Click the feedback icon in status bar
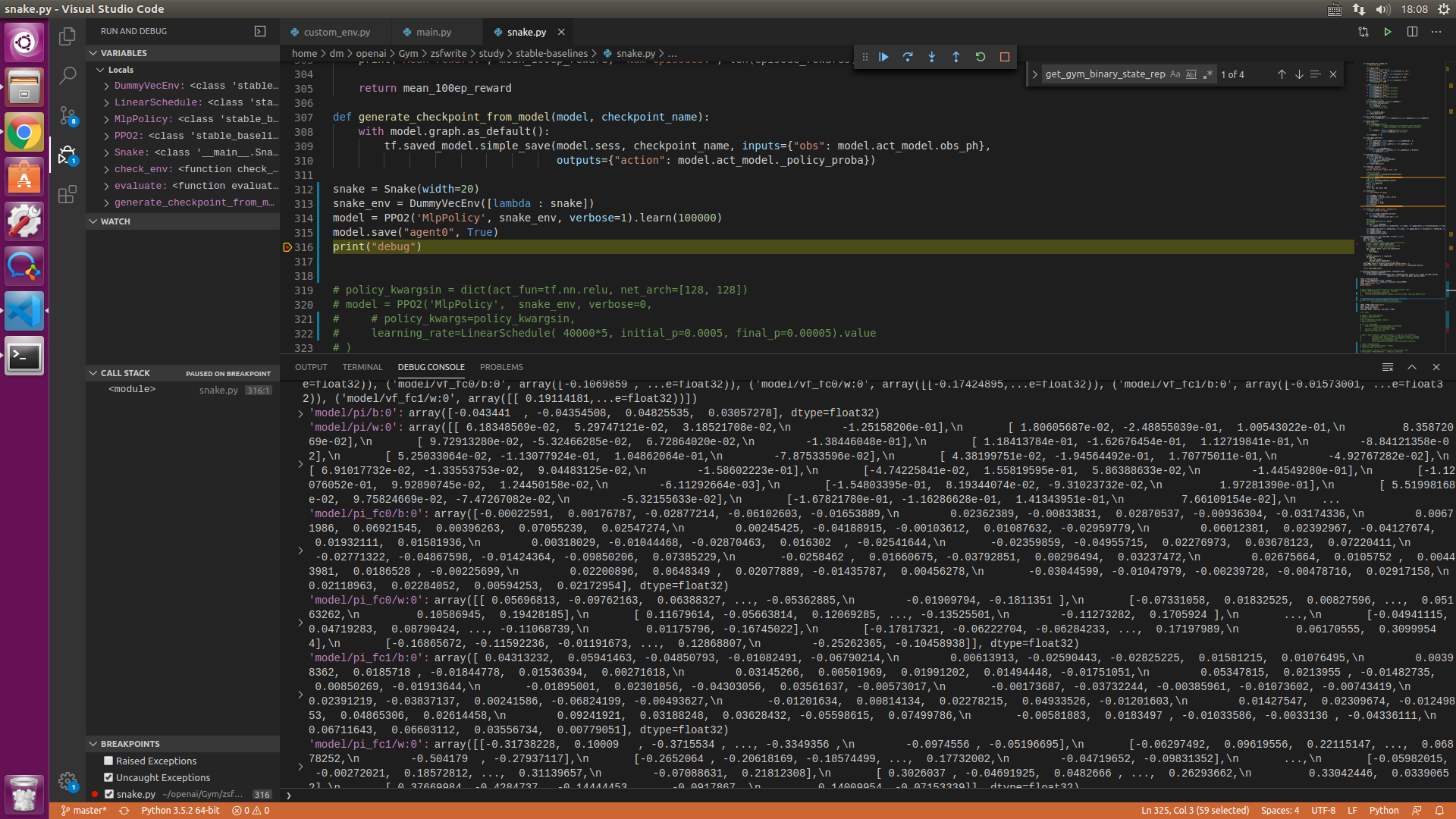1456x819 pixels. 1417,811
